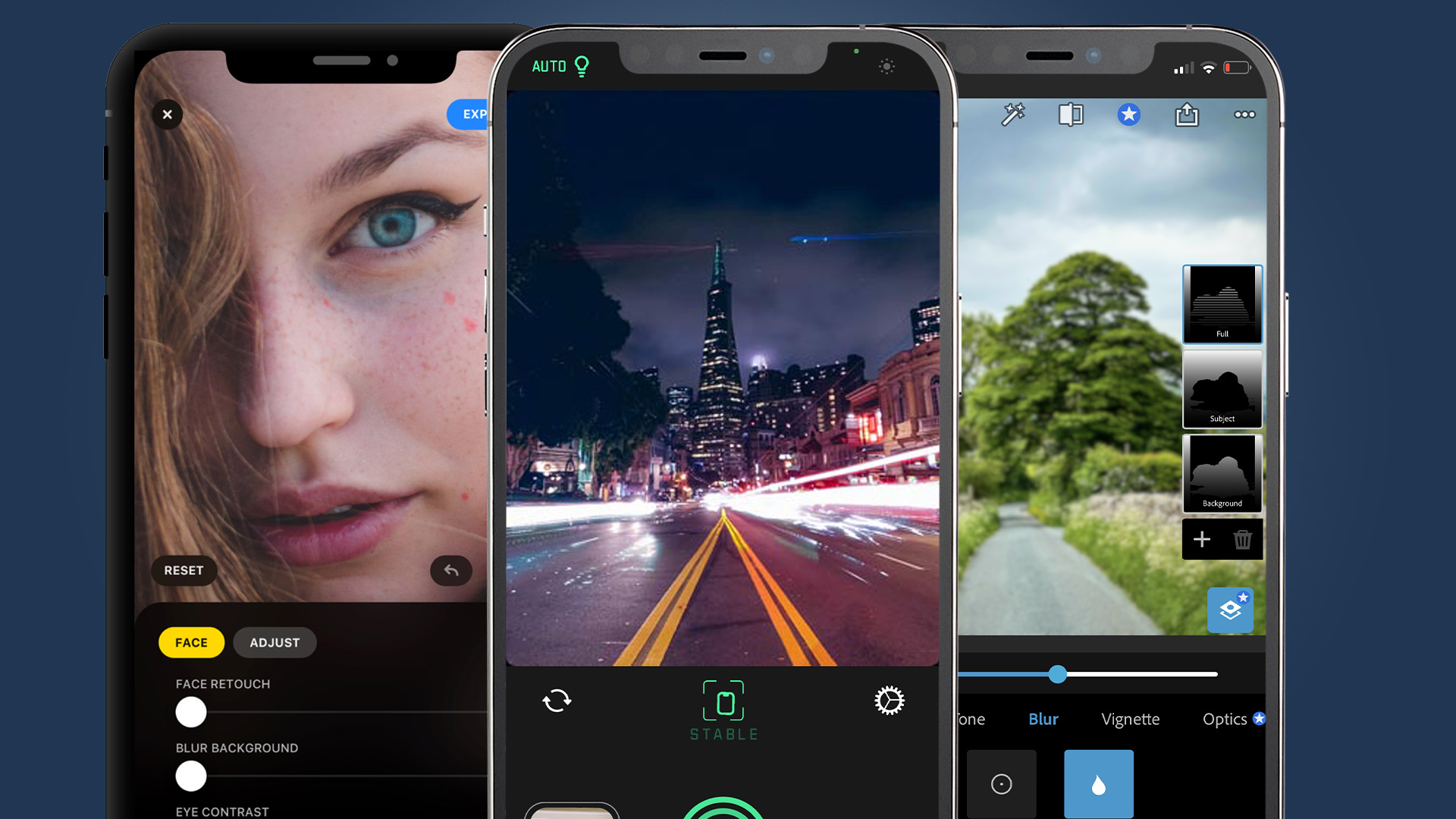Viewport: 1456px width, 819px height.
Task: Drag the blur intensity slider control
Action: [x=1058, y=674]
